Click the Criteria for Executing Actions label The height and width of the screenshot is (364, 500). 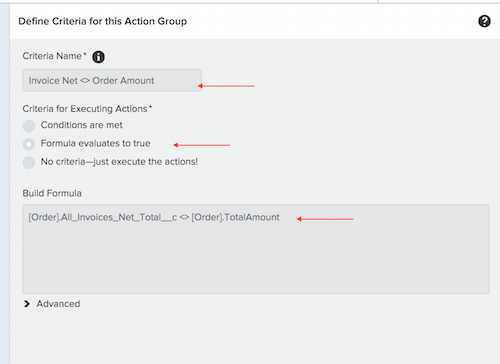(85, 109)
